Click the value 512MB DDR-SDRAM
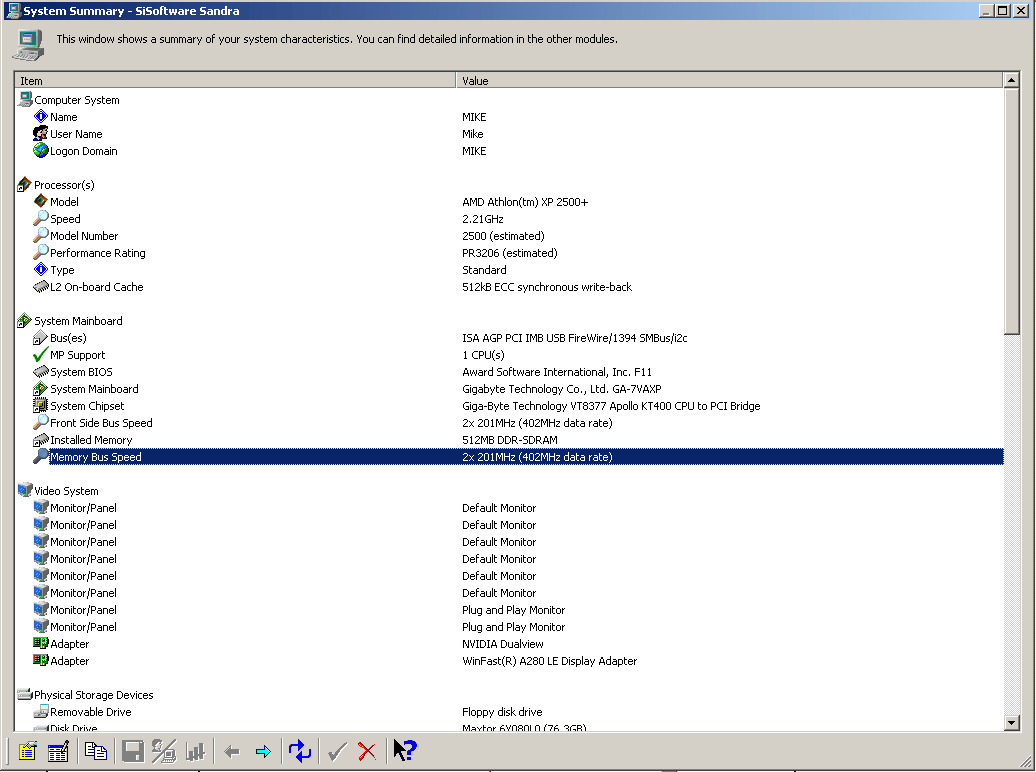Screen dimensions: 1036x772 point(509,440)
